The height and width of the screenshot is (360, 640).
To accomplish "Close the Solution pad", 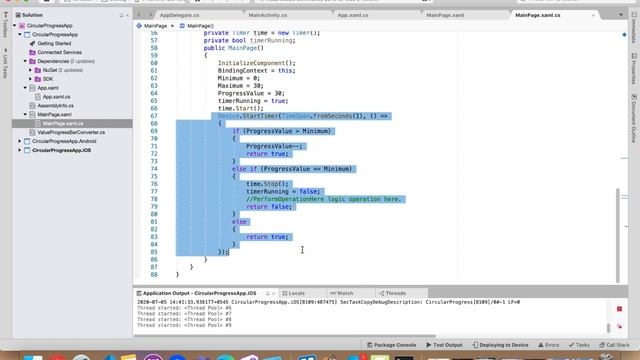I will point(127,15).
